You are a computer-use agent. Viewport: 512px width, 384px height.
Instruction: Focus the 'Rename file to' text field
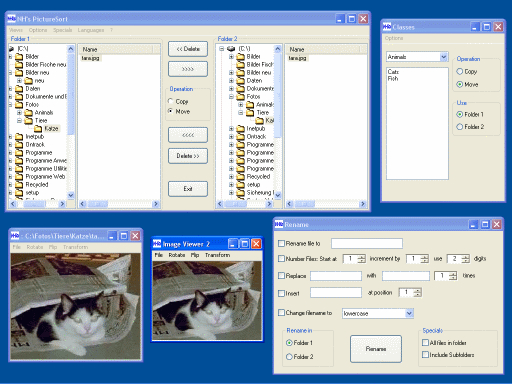[x=367, y=244]
